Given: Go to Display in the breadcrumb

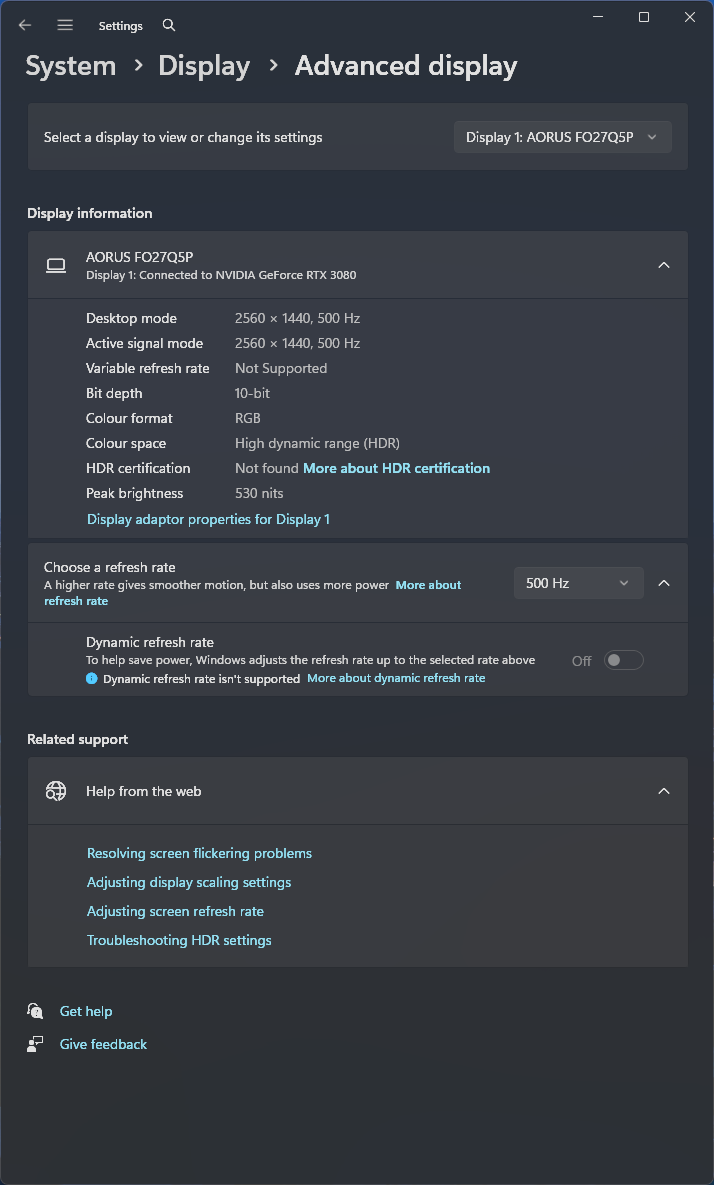Looking at the screenshot, I should 204,66.
